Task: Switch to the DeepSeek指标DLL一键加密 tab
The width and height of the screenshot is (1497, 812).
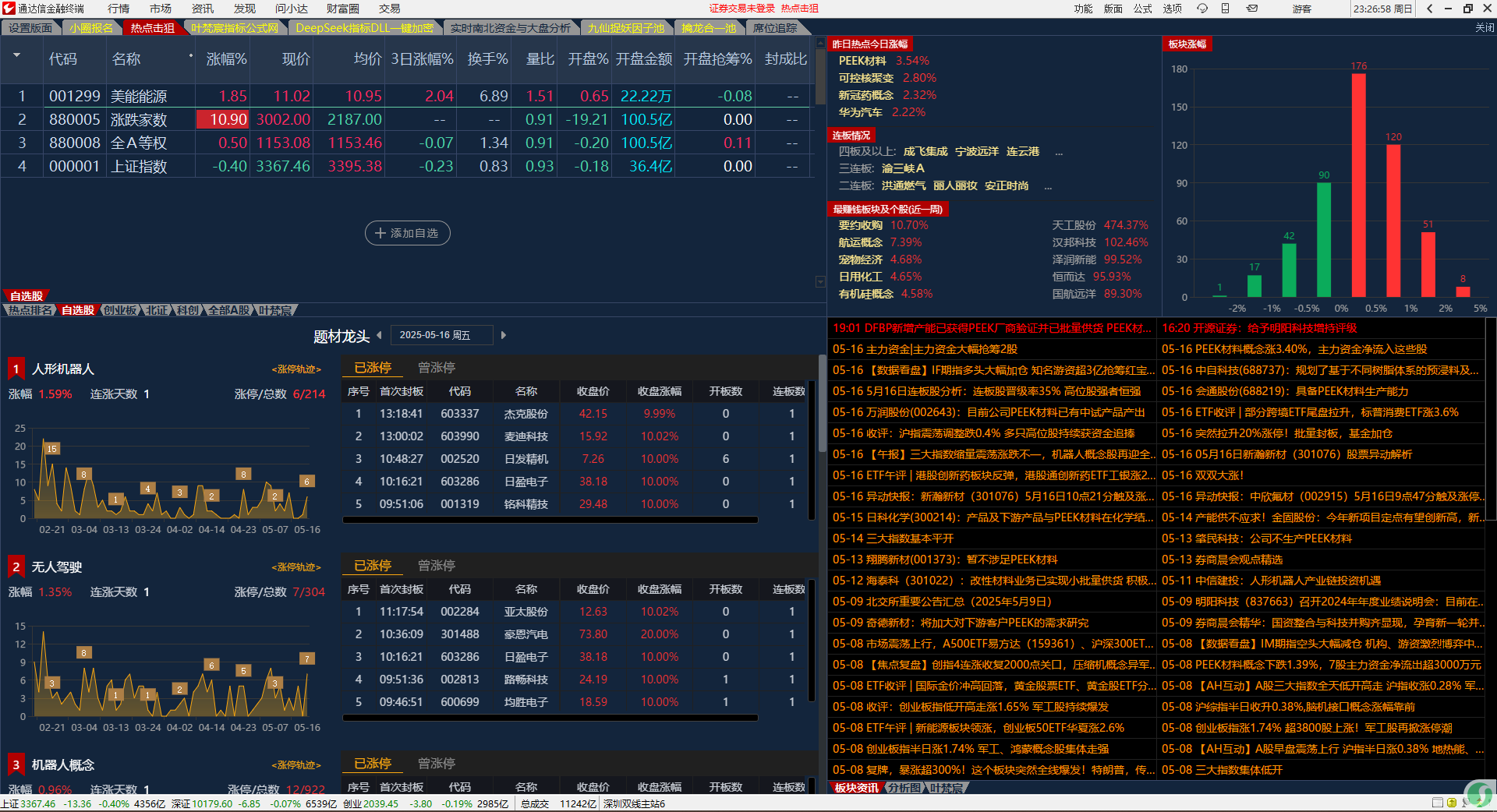Action: [364, 28]
